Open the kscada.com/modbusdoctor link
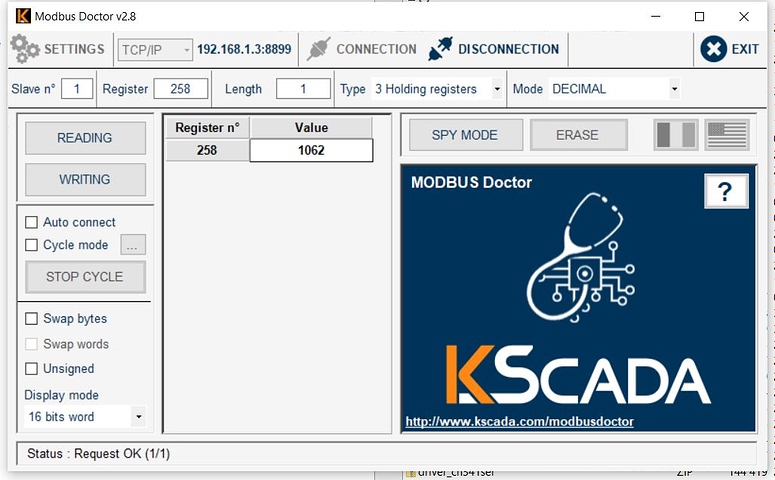The width and height of the screenshot is (775, 480). pos(519,422)
